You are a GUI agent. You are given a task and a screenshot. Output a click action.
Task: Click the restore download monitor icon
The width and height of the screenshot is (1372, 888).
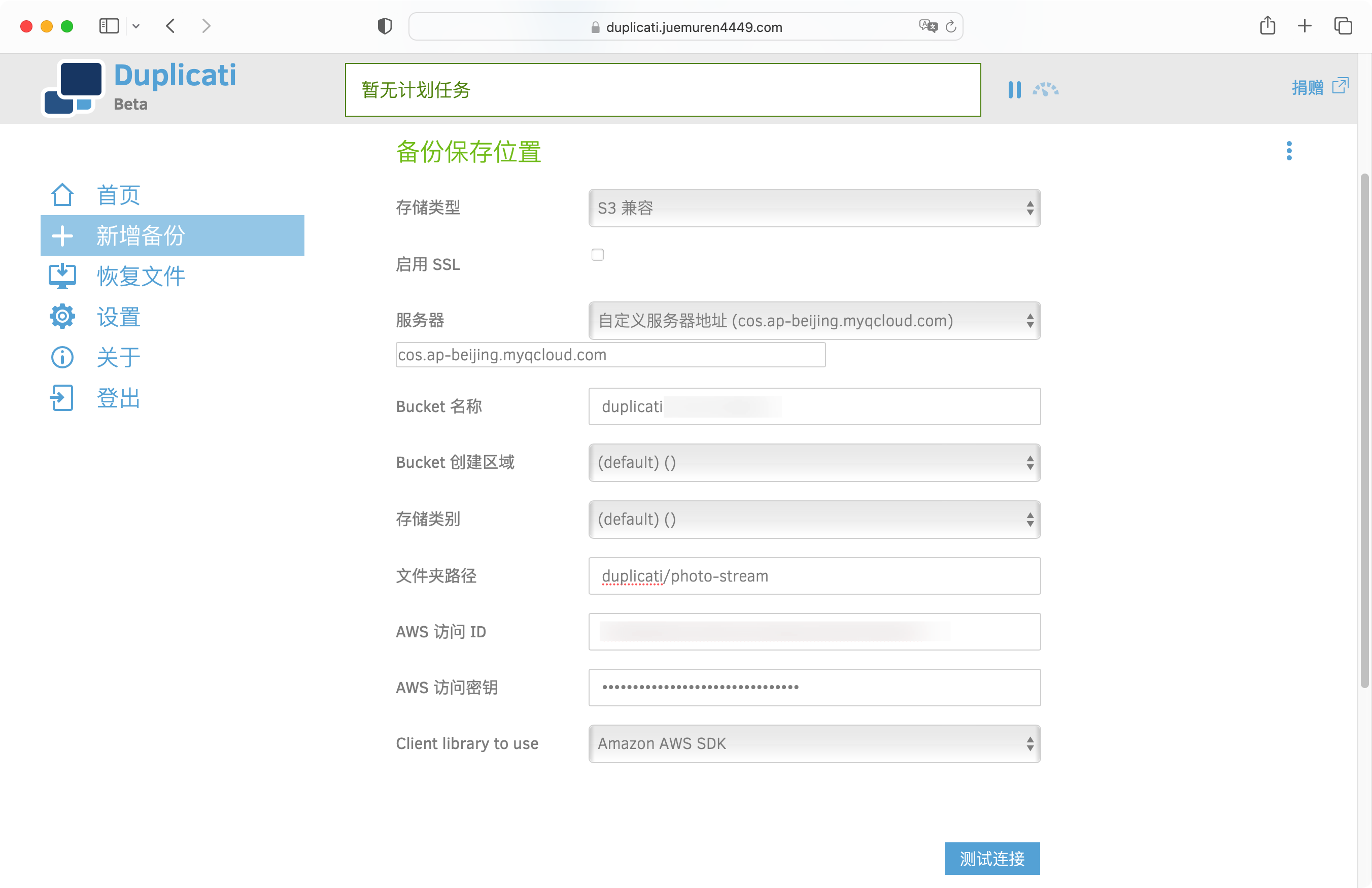[62, 276]
